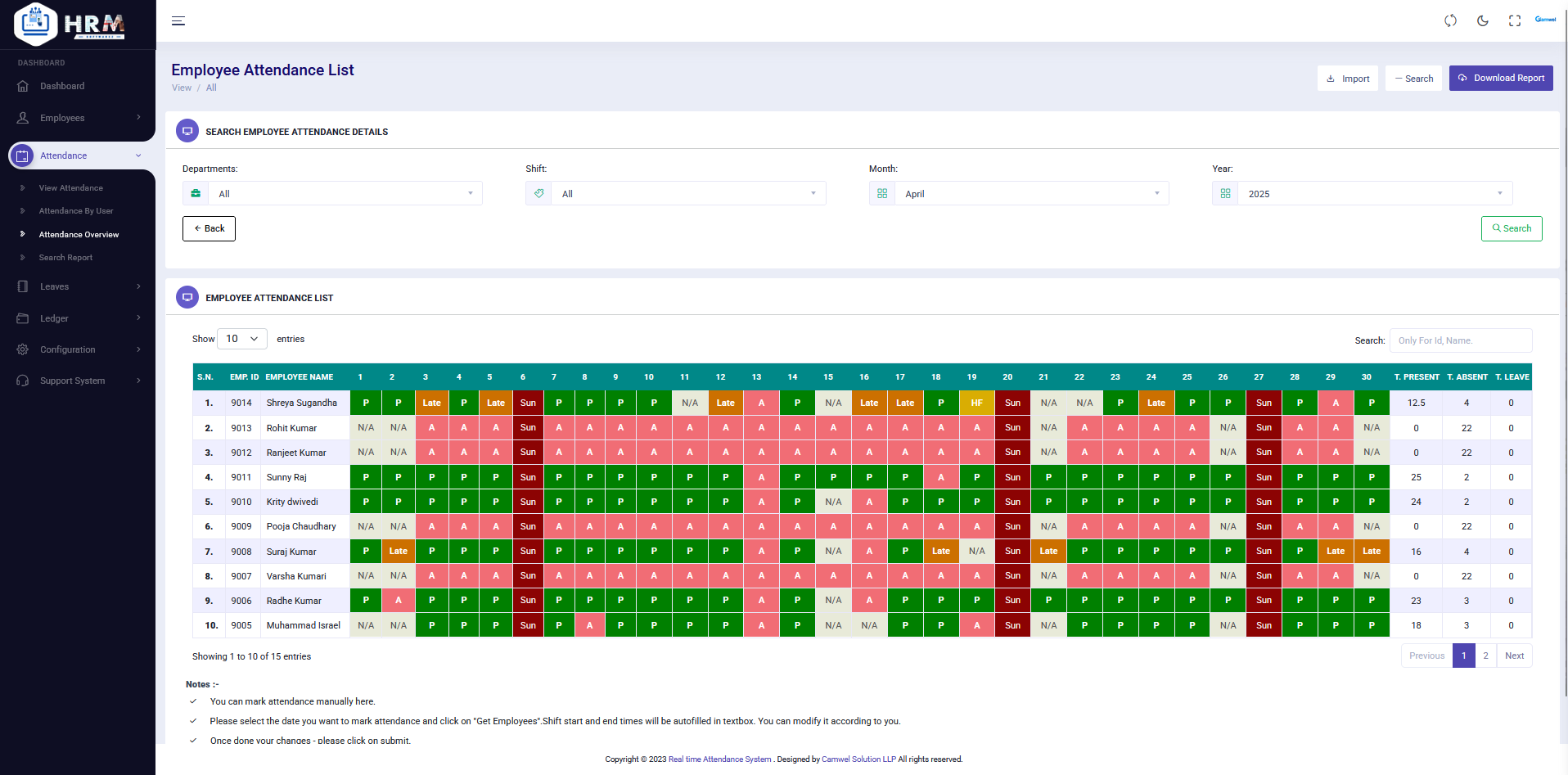Click the Download Report button

(x=1500, y=79)
